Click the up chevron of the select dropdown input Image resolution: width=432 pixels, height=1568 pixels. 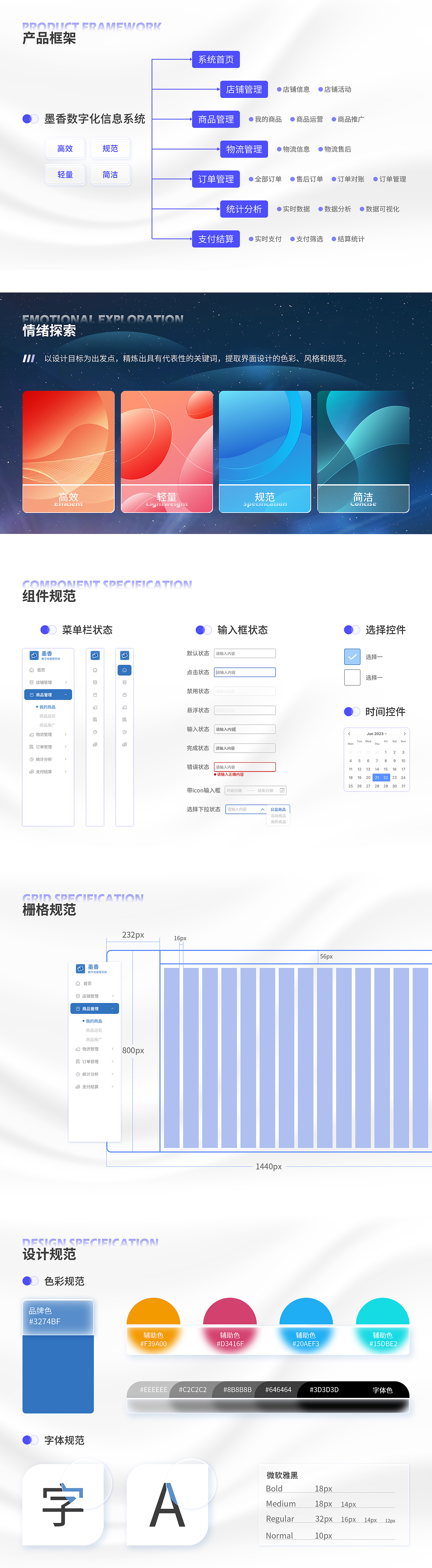(262, 810)
